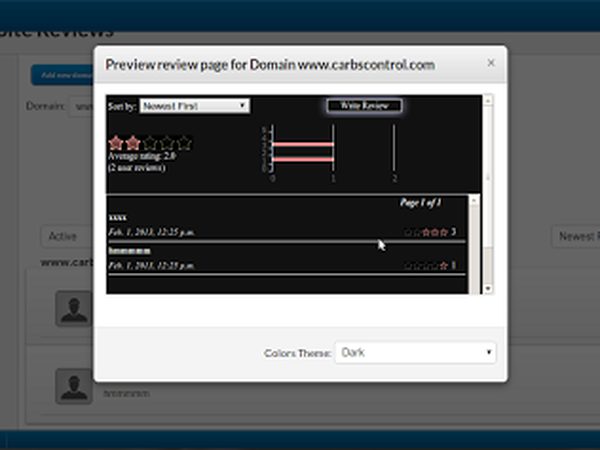Click the 'Page 1 of 1' text

click(x=420, y=202)
